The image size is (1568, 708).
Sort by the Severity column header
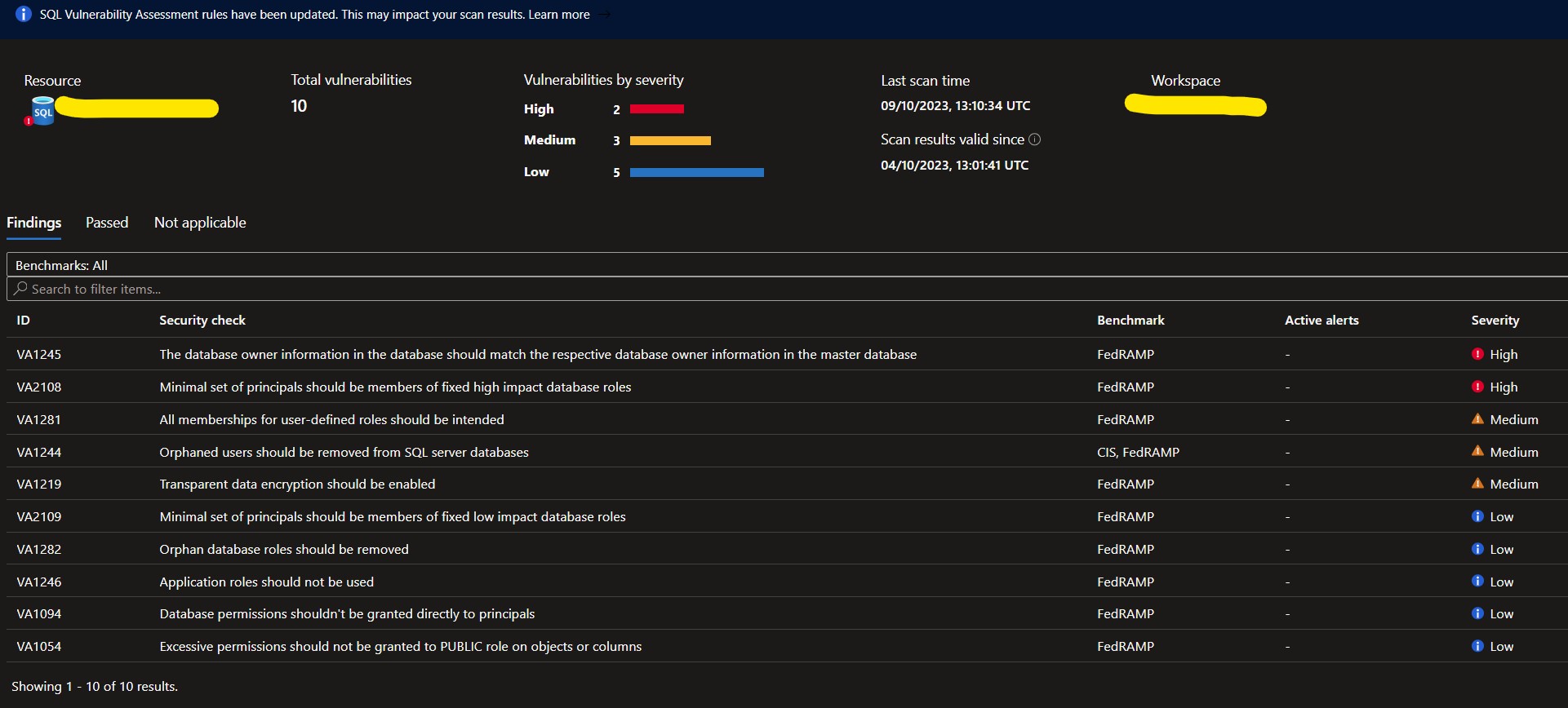[x=1495, y=321]
